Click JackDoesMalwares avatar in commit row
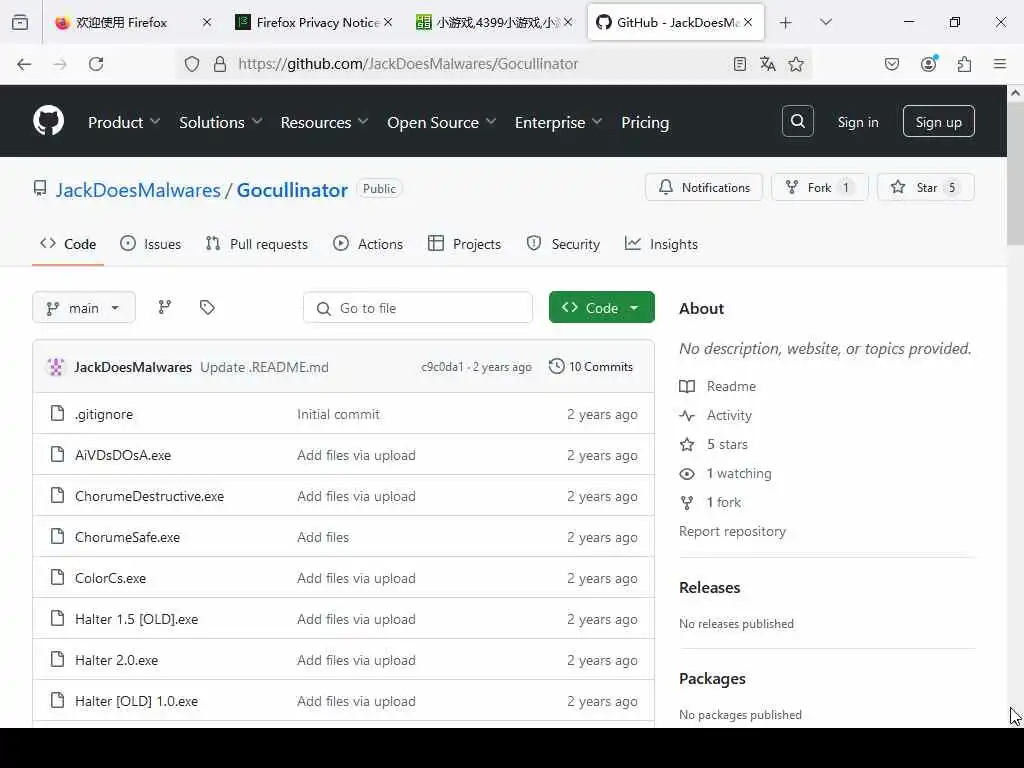The height and width of the screenshot is (768, 1024). (x=56, y=367)
